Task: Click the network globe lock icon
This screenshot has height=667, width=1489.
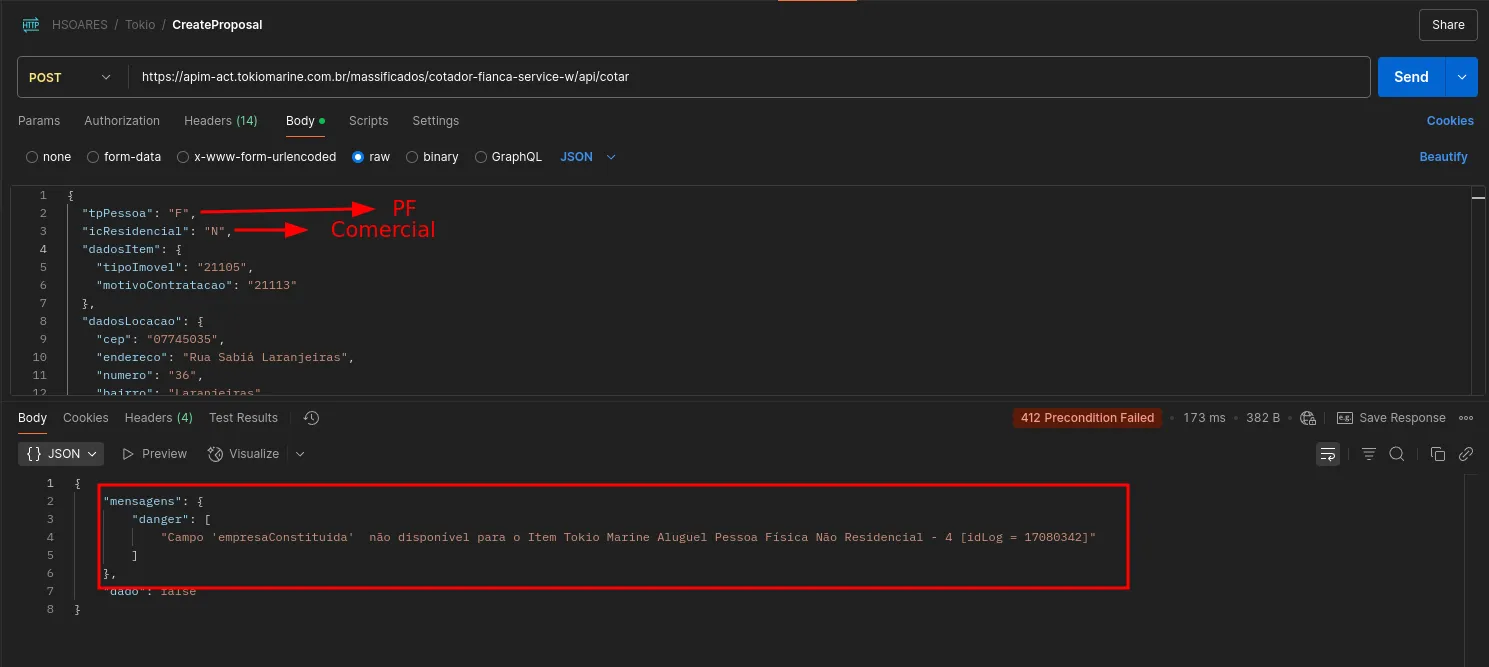Action: [x=1308, y=418]
